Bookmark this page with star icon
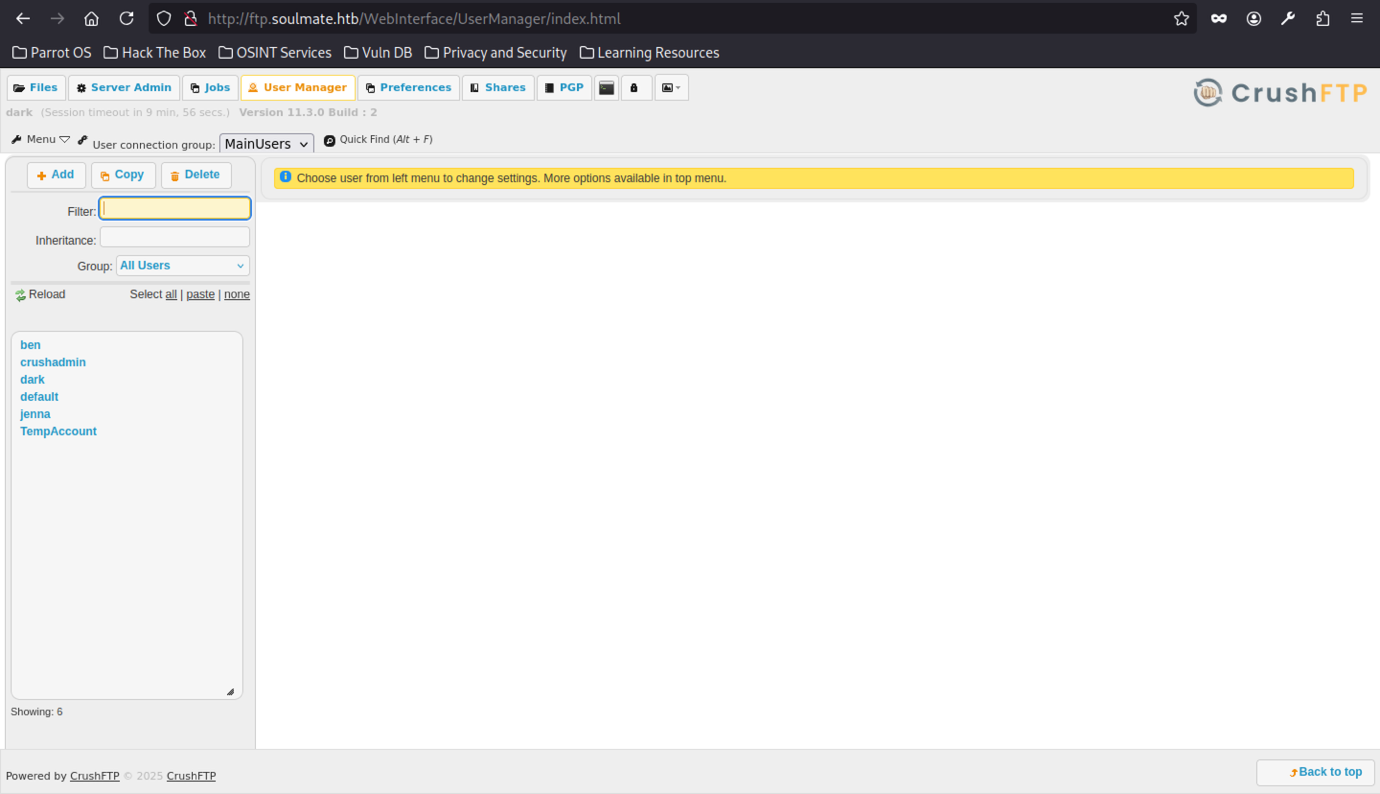The image size is (1380, 794). [x=1181, y=19]
